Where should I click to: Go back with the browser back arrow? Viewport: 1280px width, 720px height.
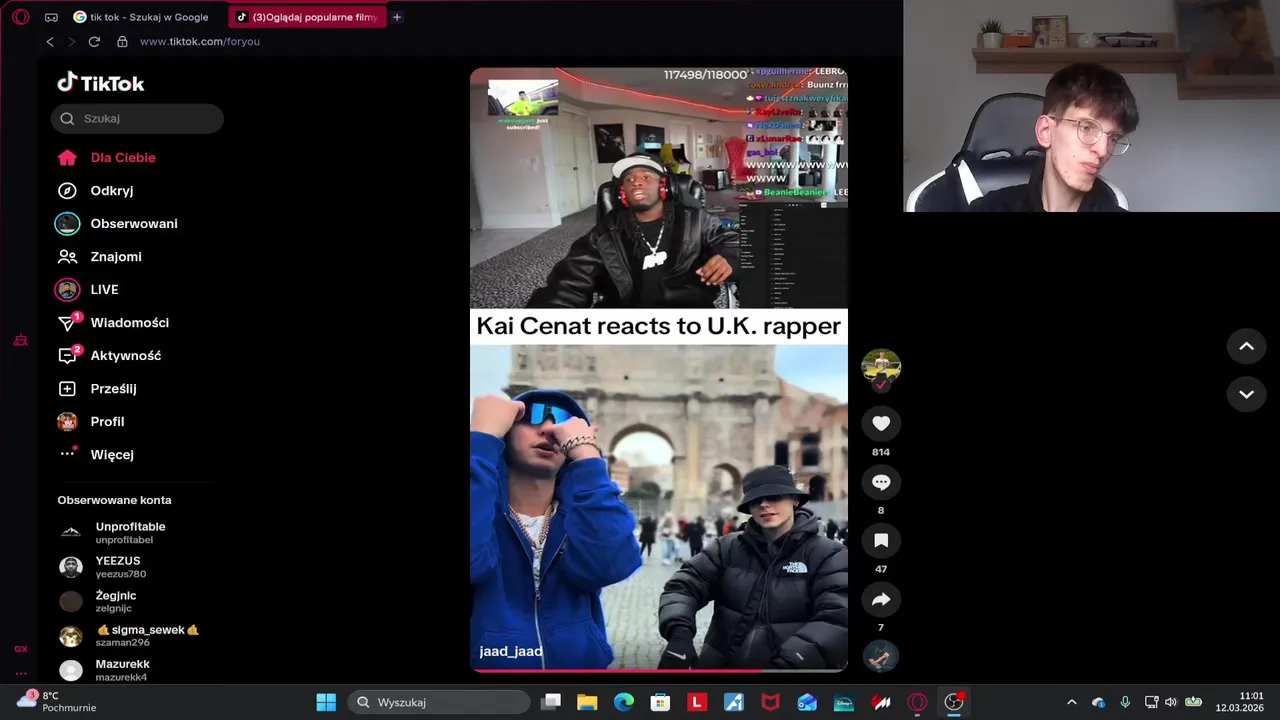coord(50,42)
